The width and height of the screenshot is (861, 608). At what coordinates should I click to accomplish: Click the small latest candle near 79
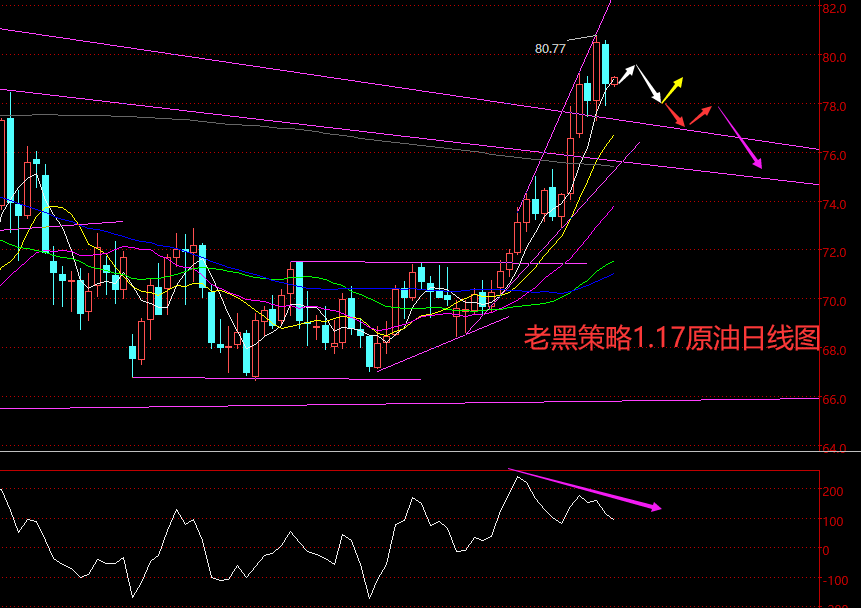[614, 81]
